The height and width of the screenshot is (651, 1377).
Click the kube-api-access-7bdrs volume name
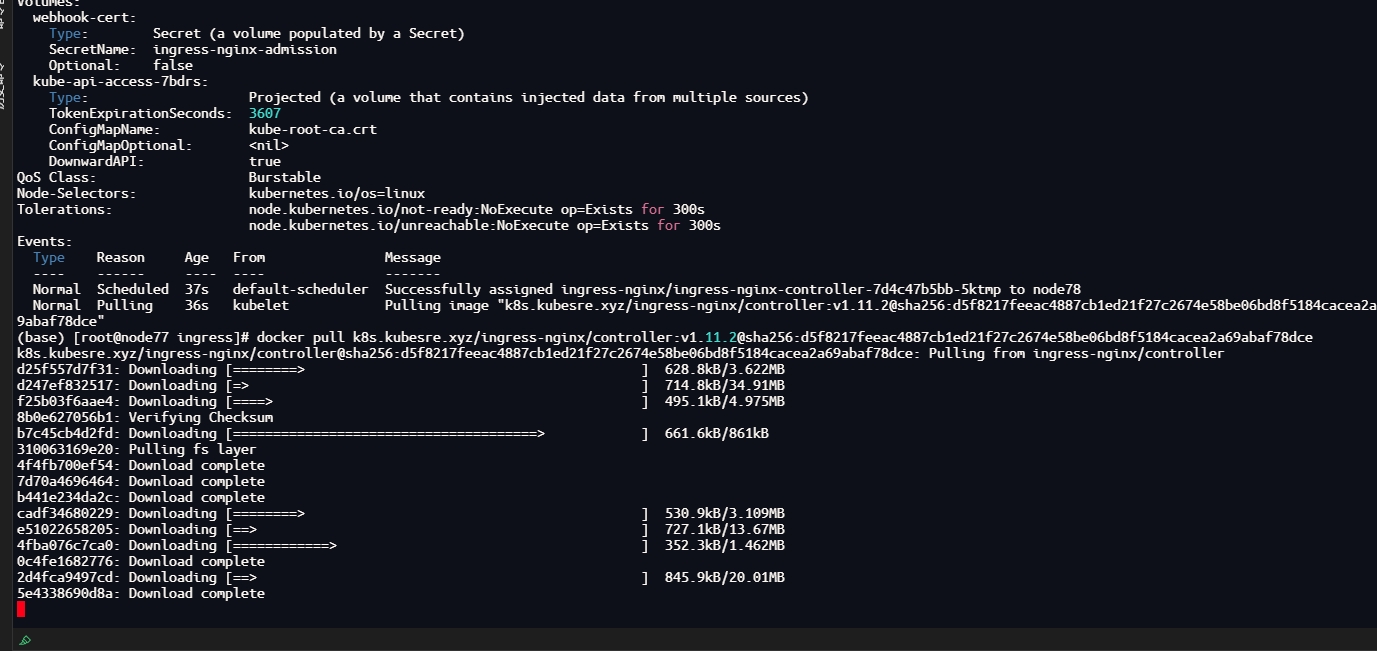tap(120, 82)
